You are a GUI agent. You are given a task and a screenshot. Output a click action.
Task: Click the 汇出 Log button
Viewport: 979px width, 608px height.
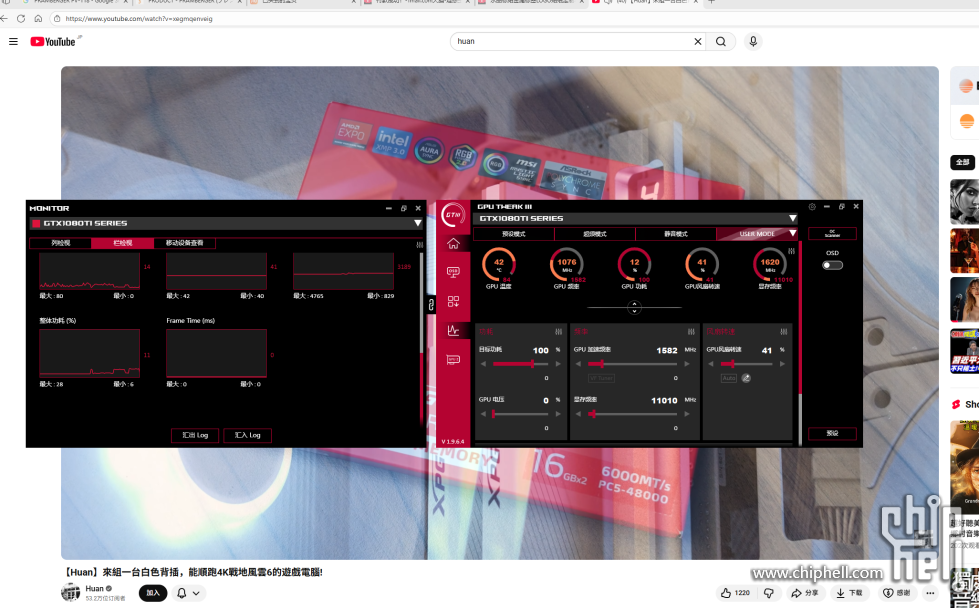pos(195,435)
